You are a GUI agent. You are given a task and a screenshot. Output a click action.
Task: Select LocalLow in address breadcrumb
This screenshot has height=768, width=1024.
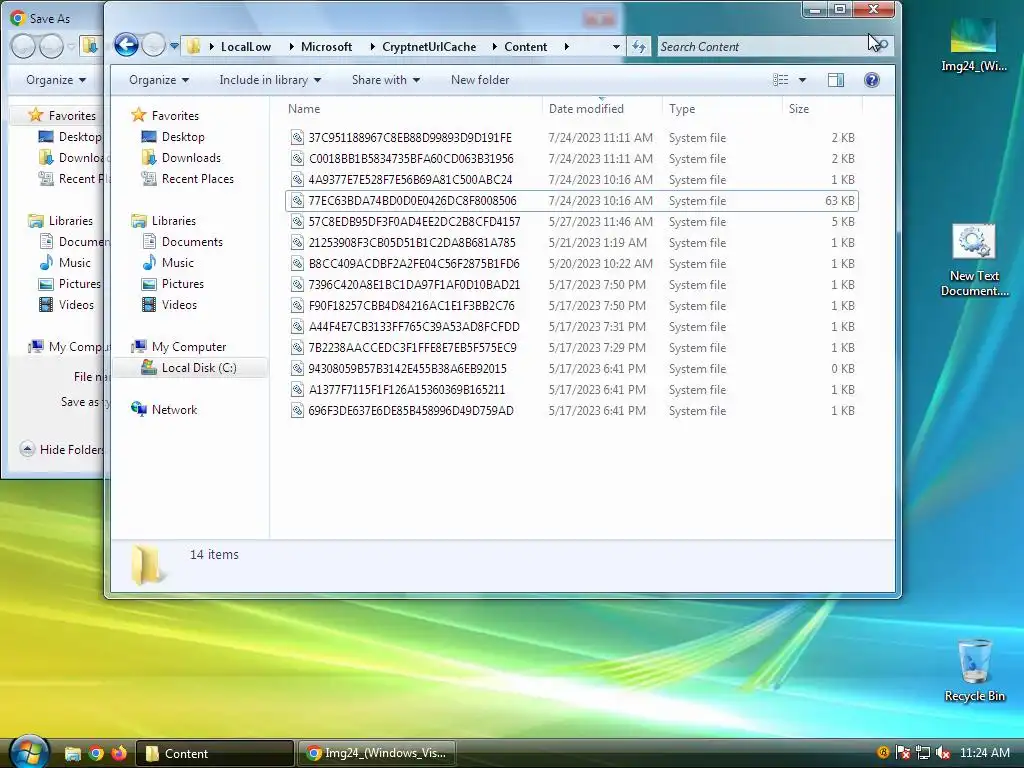pyautogui.click(x=246, y=47)
